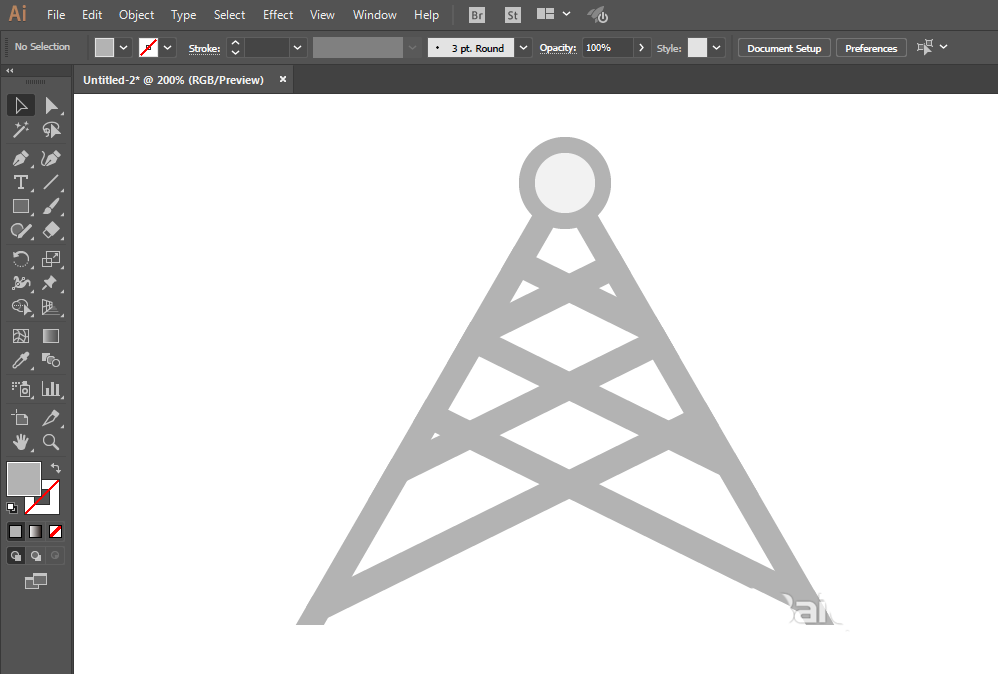The height and width of the screenshot is (674, 998).
Task: Switch to the Untitled-2 document tab
Action: click(173, 80)
